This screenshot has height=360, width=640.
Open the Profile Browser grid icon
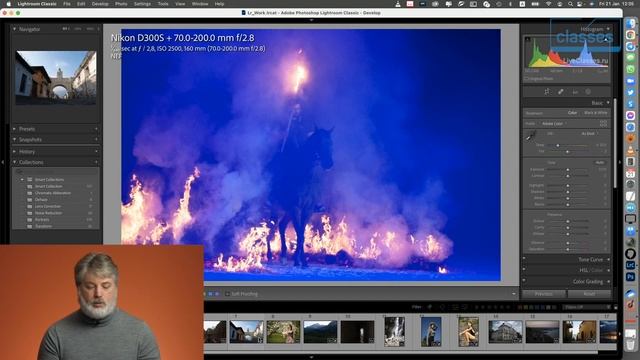point(603,123)
